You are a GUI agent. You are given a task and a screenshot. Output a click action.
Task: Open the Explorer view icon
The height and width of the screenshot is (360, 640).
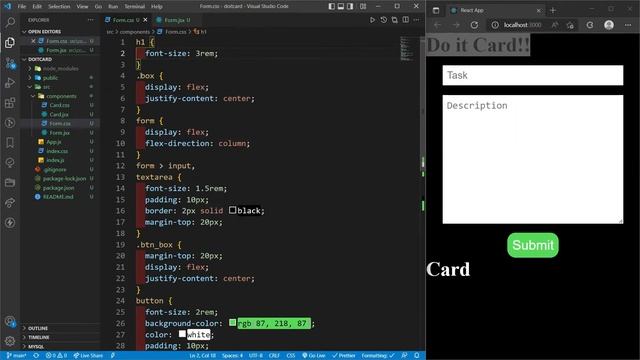10,42
